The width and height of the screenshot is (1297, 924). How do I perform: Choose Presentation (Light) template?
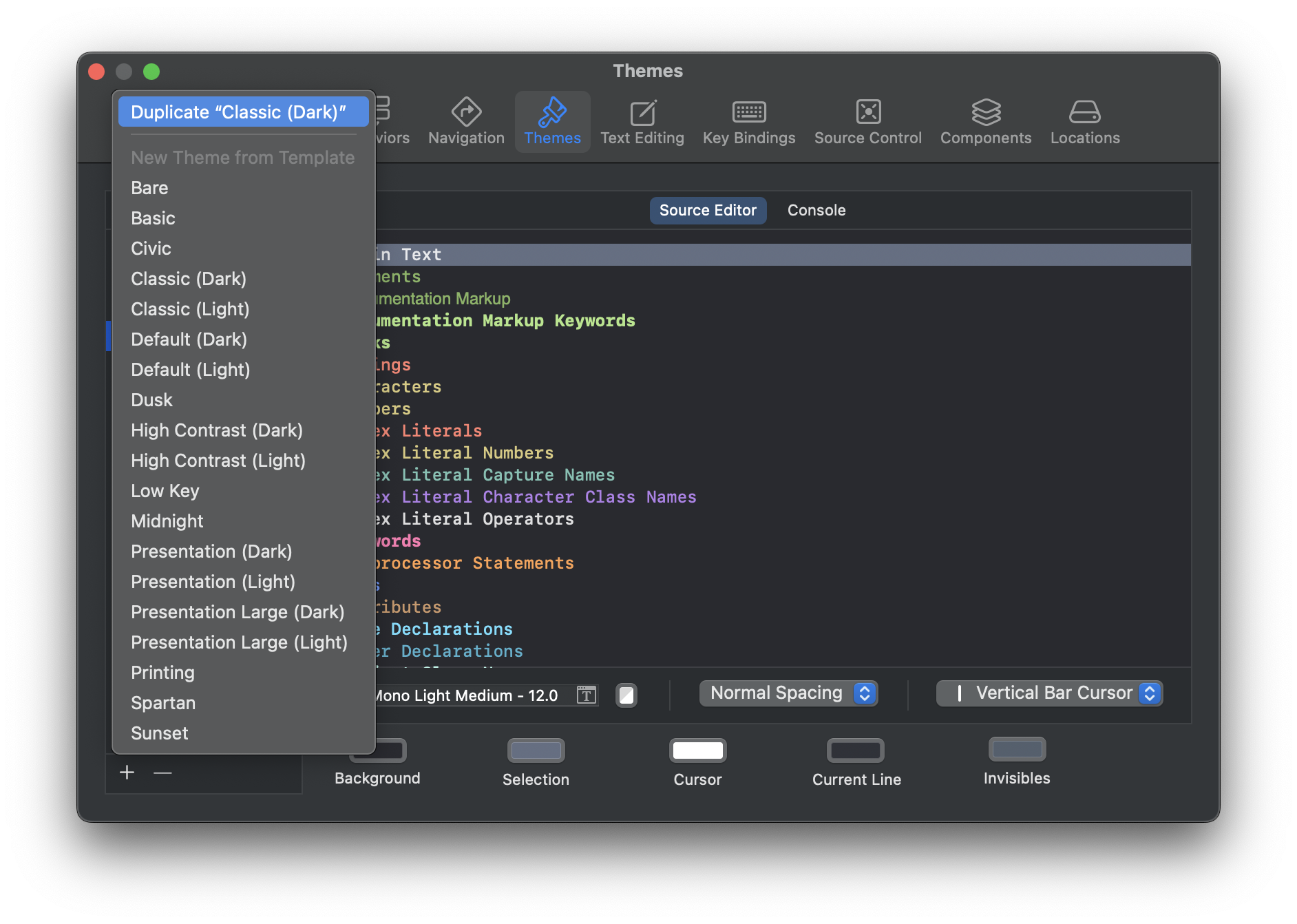pos(244,582)
